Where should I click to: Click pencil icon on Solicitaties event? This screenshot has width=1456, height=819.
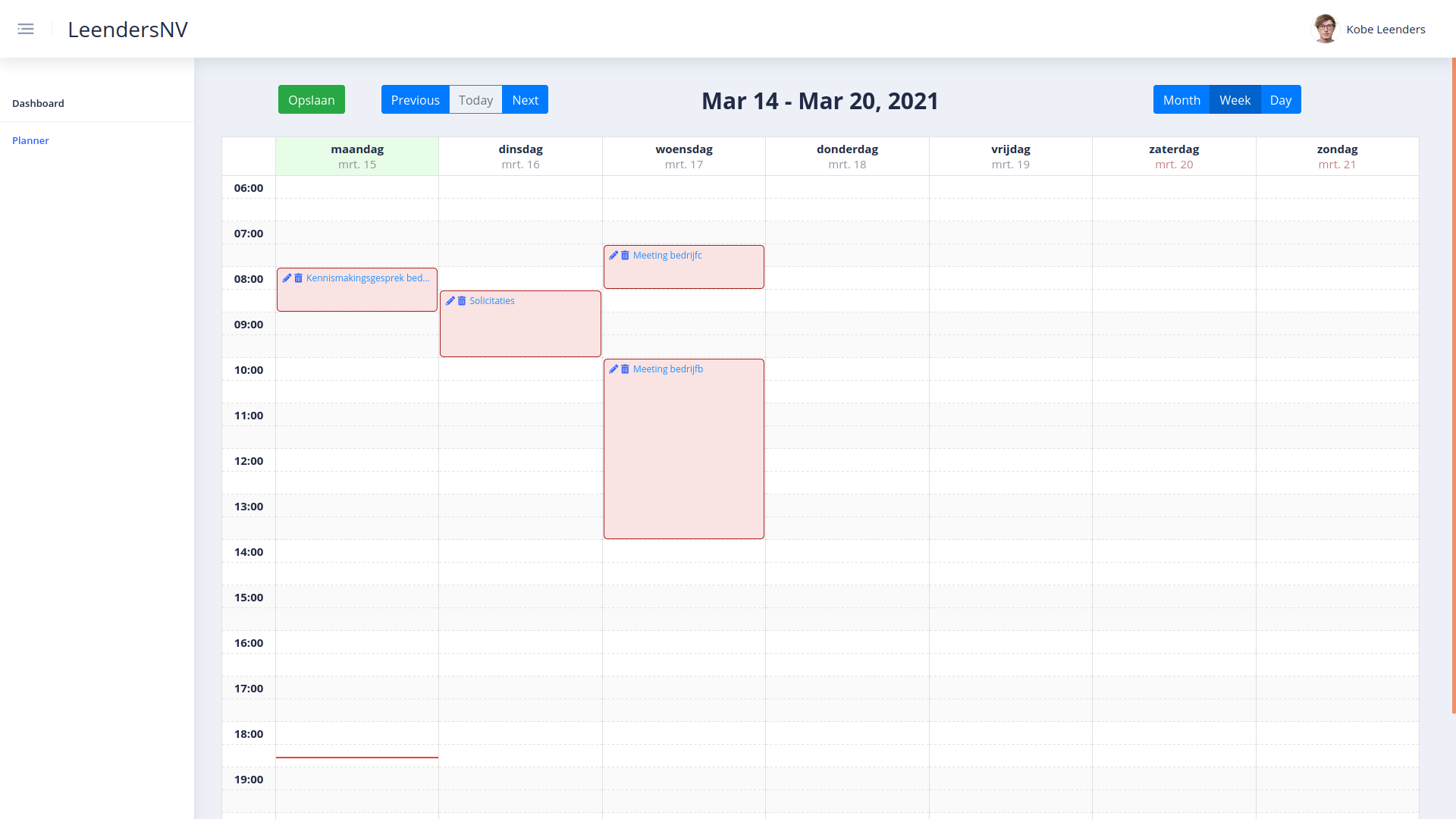point(450,301)
